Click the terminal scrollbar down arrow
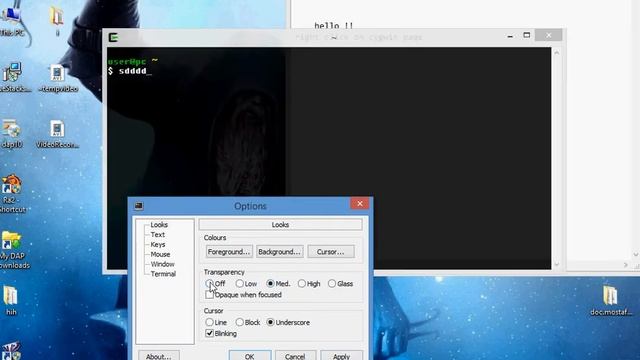This screenshot has width=640, height=360. click(556, 264)
